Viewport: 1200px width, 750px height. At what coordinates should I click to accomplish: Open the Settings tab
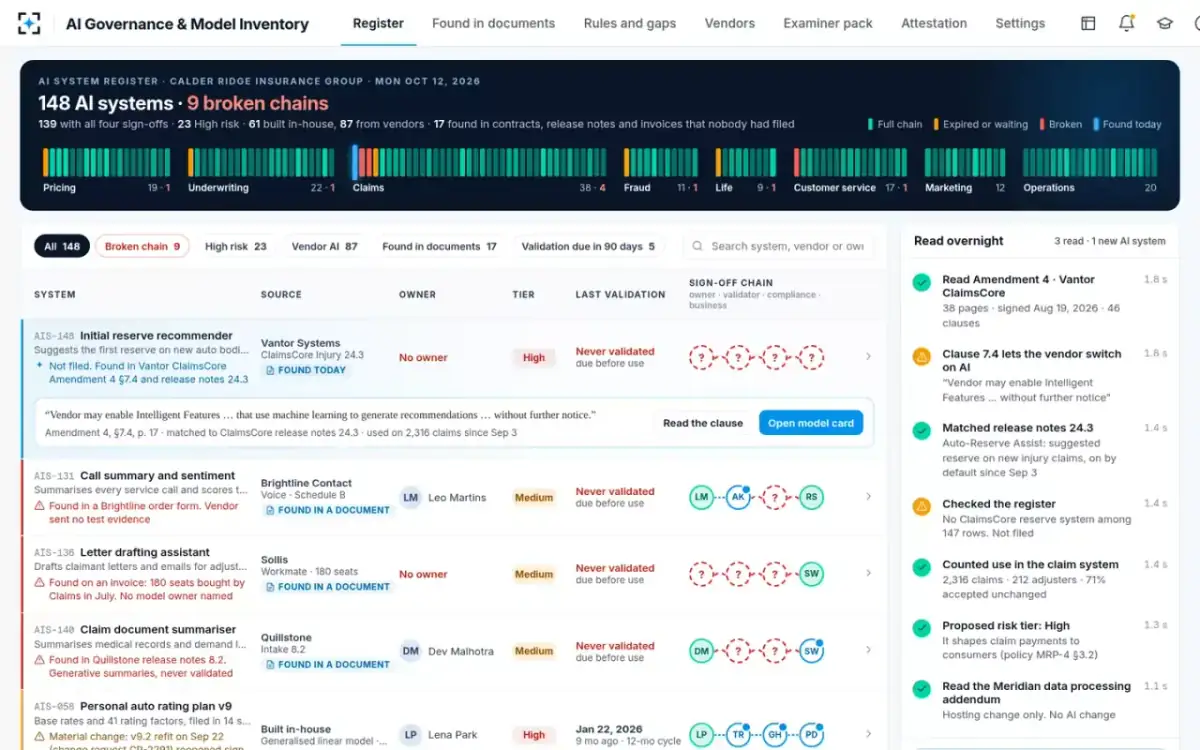pos(1020,23)
